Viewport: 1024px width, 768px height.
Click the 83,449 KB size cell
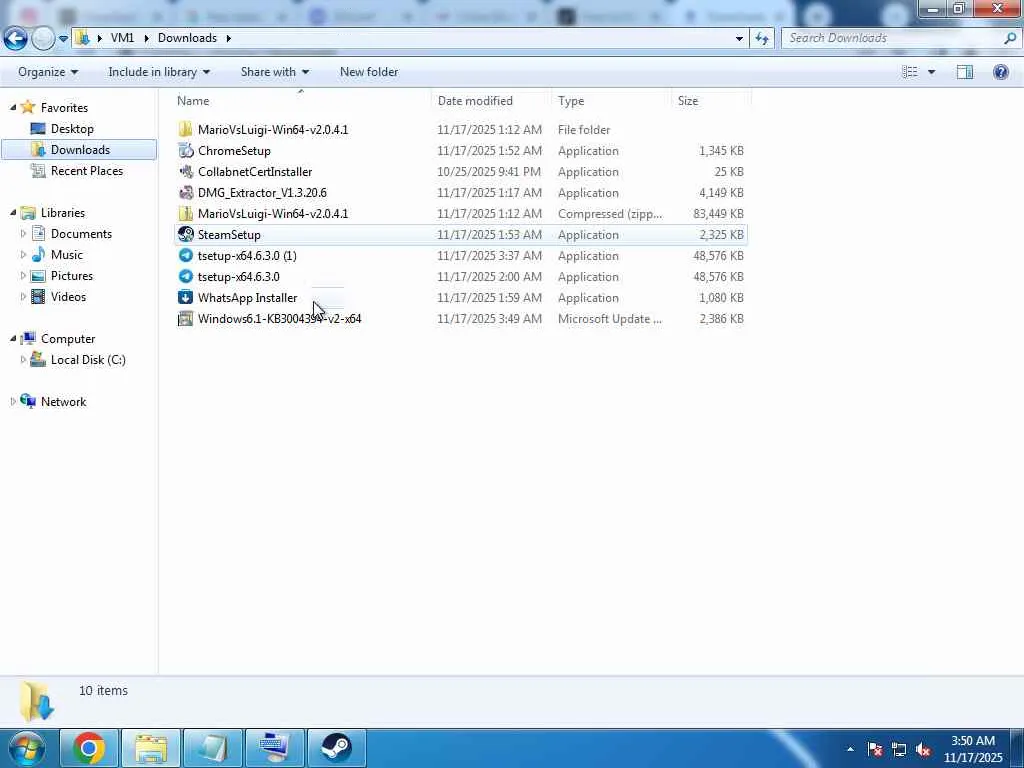(x=718, y=214)
